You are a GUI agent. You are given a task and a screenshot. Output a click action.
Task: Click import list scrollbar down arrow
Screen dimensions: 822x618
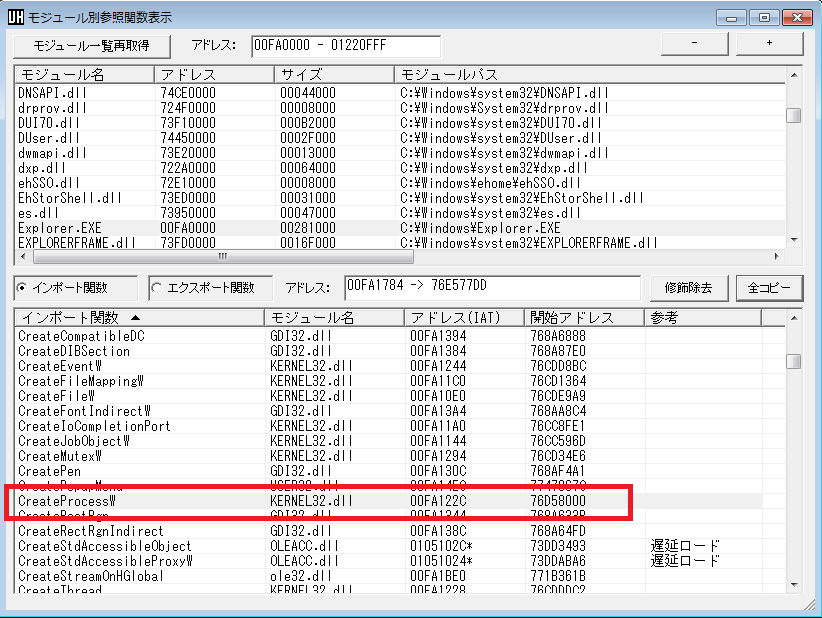pos(794,584)
